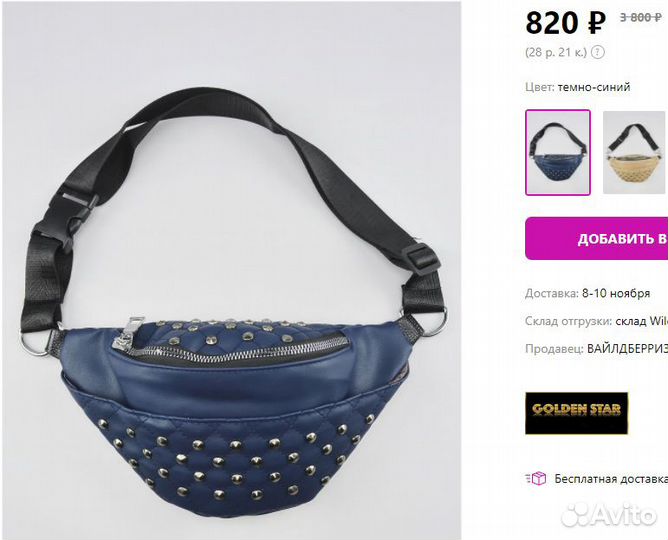Click the delivery date 8-10 ноября
Image resolution: width=668 pixels, height=540 pixels.
(x=616, y=293)
